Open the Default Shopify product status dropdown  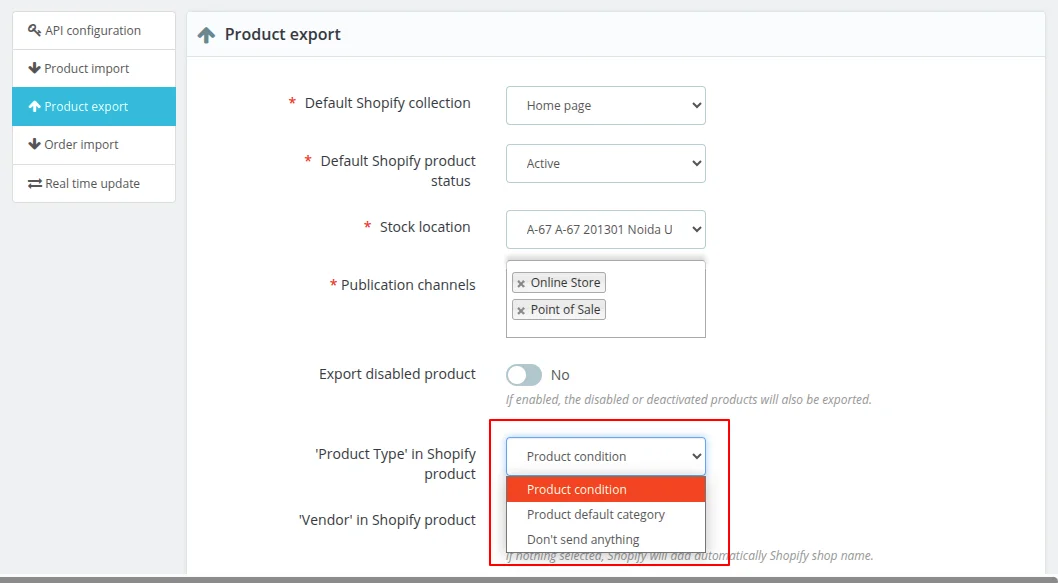point(605,163)
